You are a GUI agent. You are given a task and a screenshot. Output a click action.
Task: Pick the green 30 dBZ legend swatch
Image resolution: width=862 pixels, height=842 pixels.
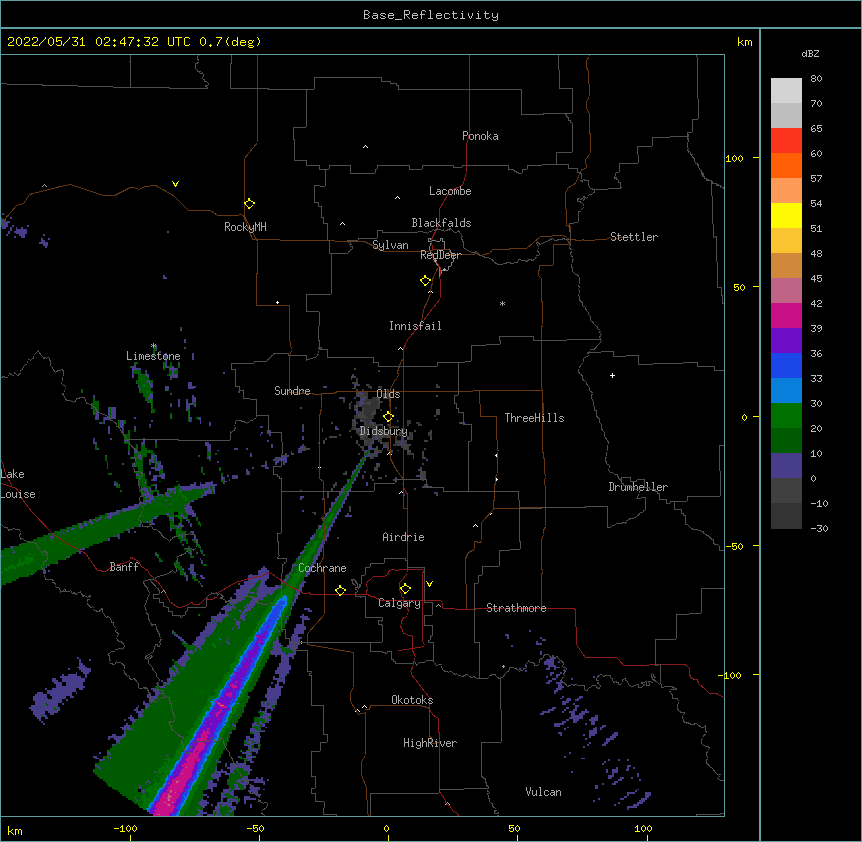click(x=786, y=416)
